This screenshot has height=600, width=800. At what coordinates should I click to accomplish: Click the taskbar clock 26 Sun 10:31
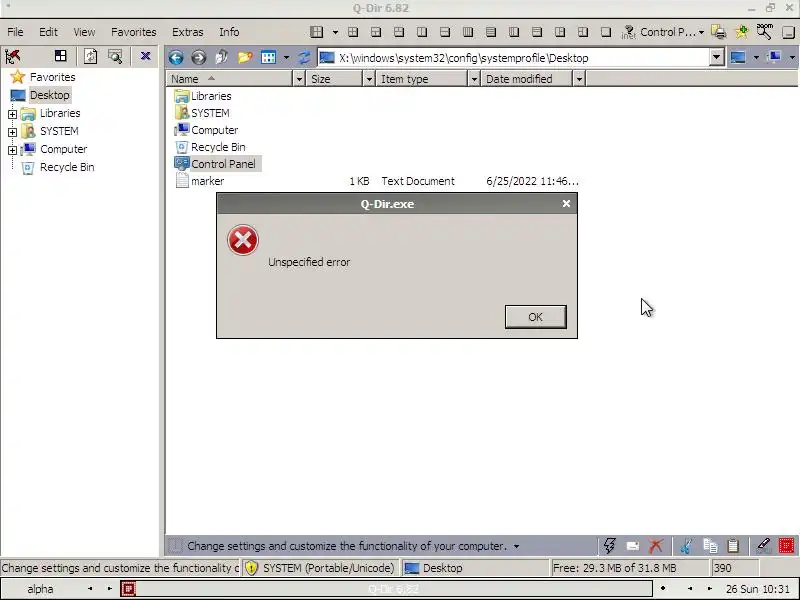coord(758,589)
